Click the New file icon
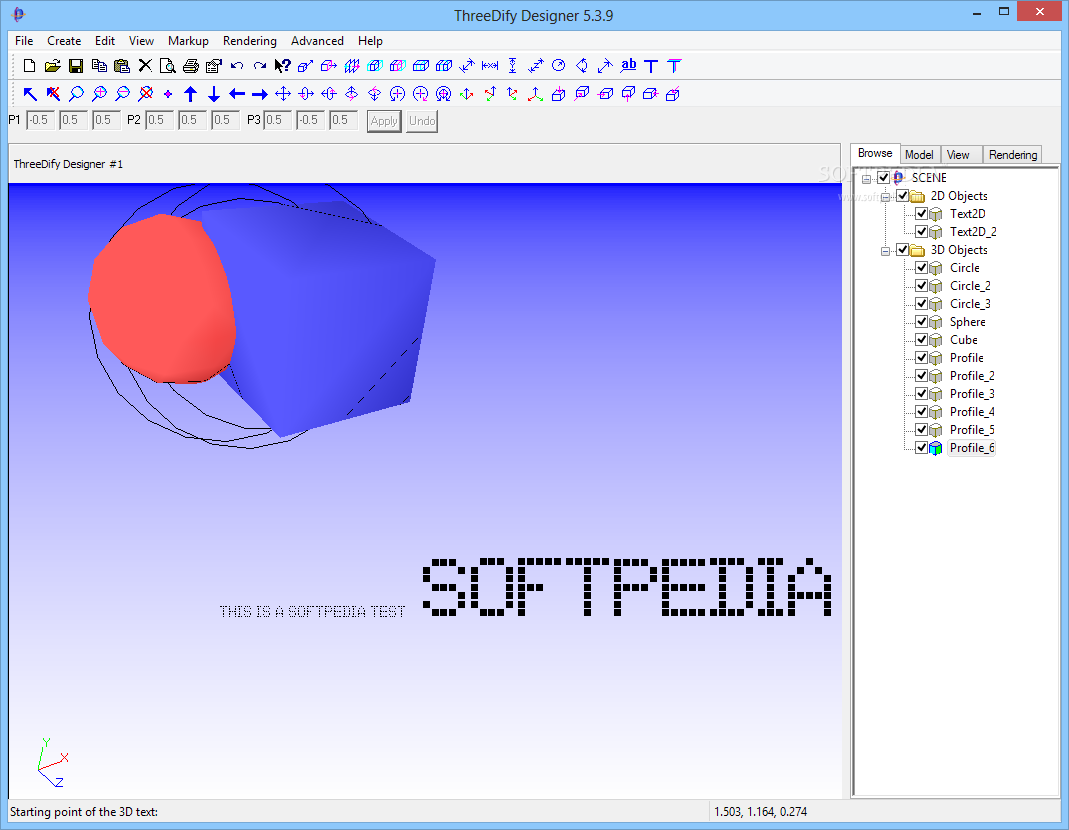This screenshot has width=1069, height=830. 29,66
